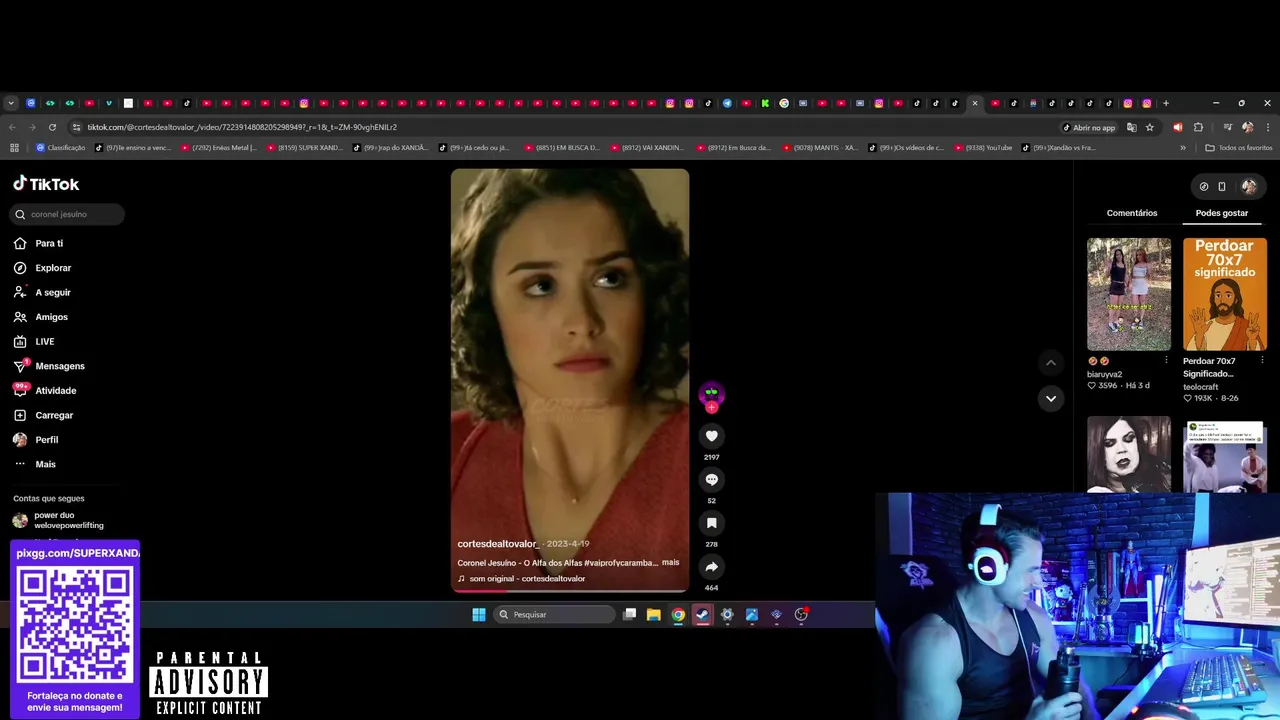The height and width of the screenshot is (720, 1280).
Task: Go to the next video with the down chevron
Action: pos(1050,398)
